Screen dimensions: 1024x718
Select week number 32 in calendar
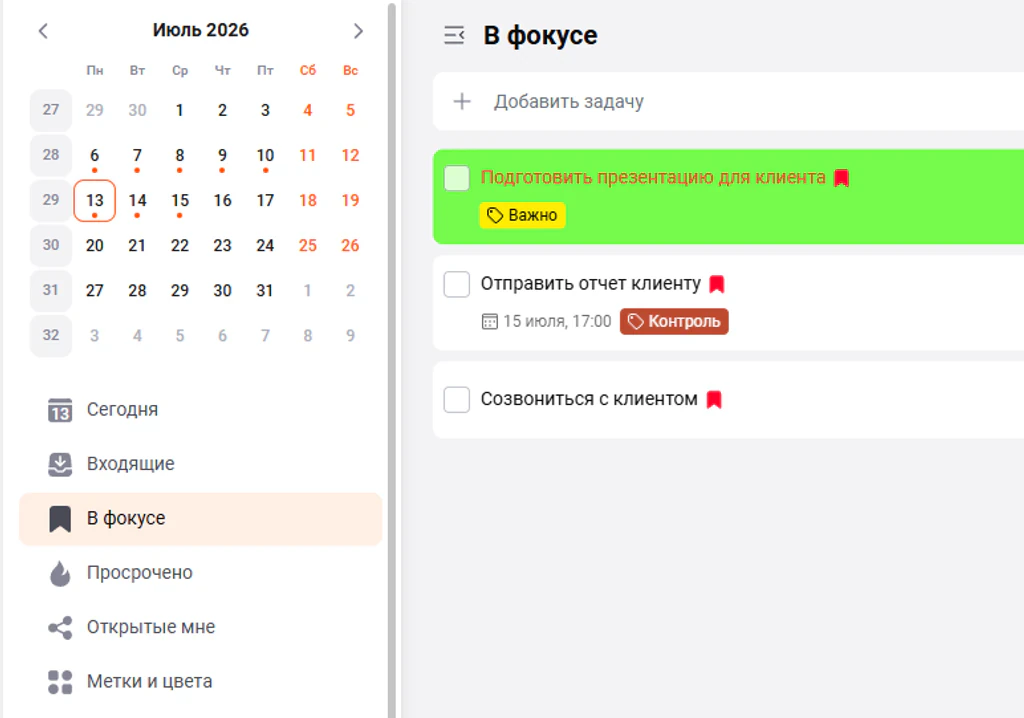click(x=51, y=335)
